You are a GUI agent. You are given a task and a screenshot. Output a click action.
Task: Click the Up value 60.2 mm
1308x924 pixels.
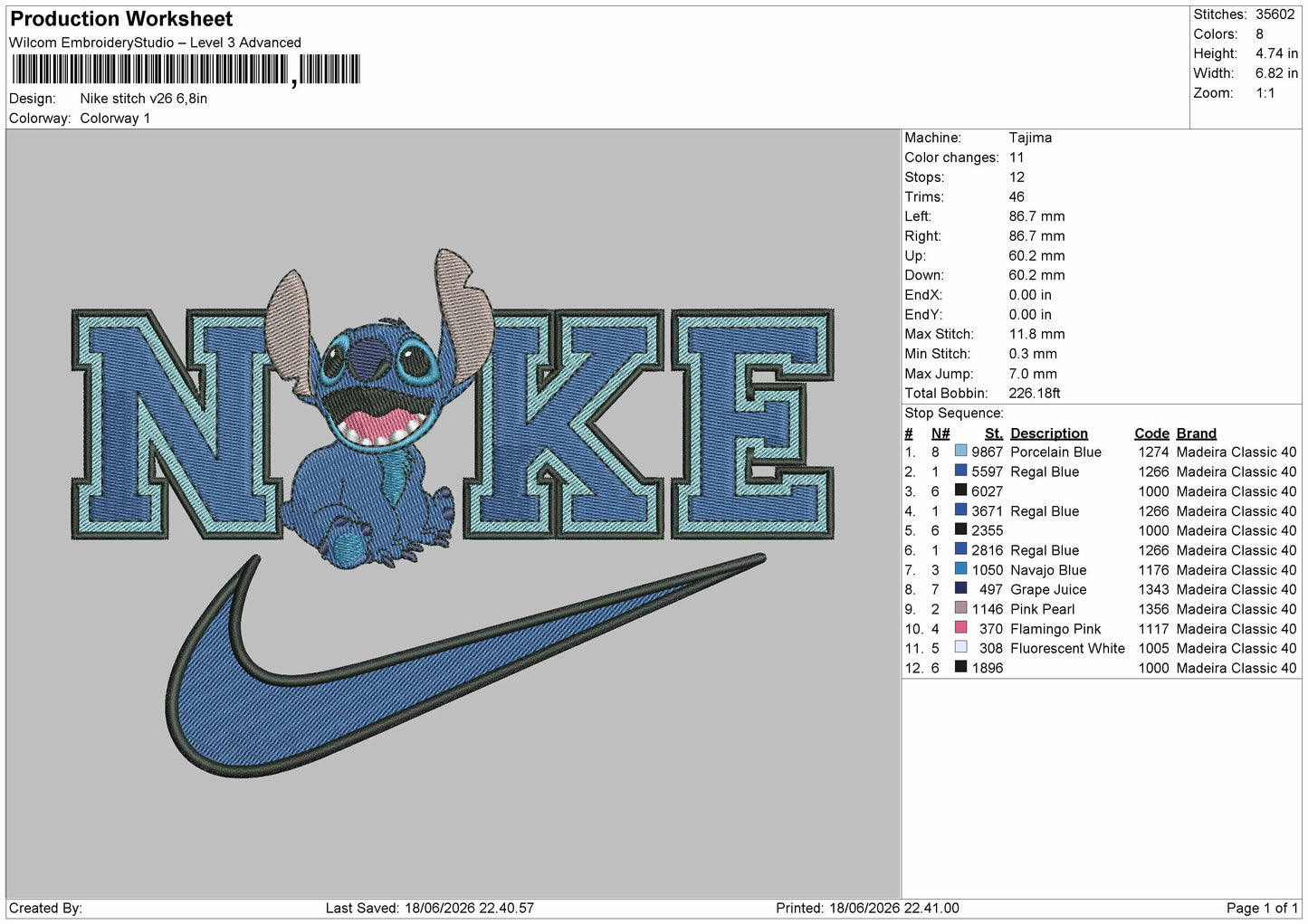(1036, 255)
